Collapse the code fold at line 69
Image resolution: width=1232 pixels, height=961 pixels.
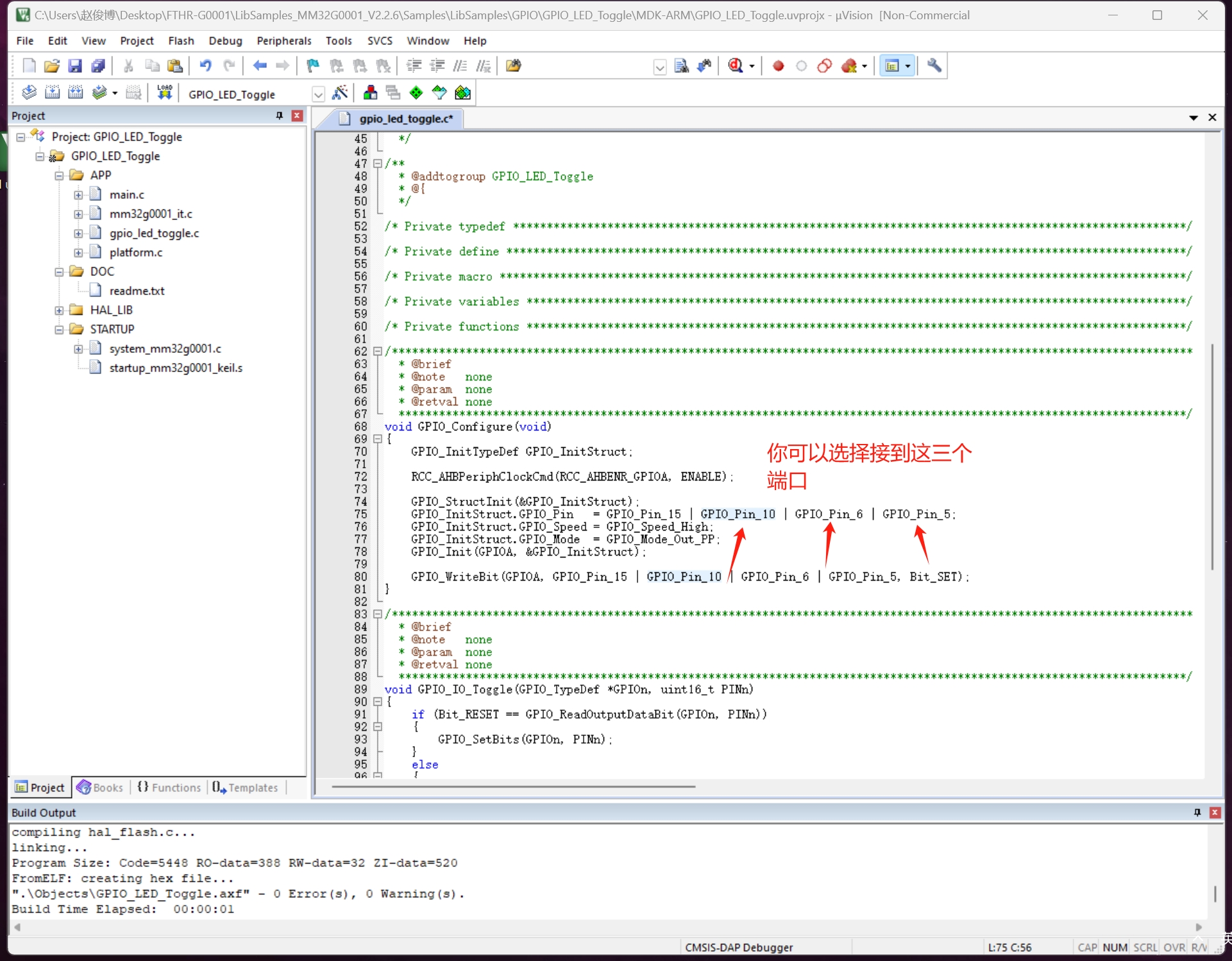(x=378, y=439)
